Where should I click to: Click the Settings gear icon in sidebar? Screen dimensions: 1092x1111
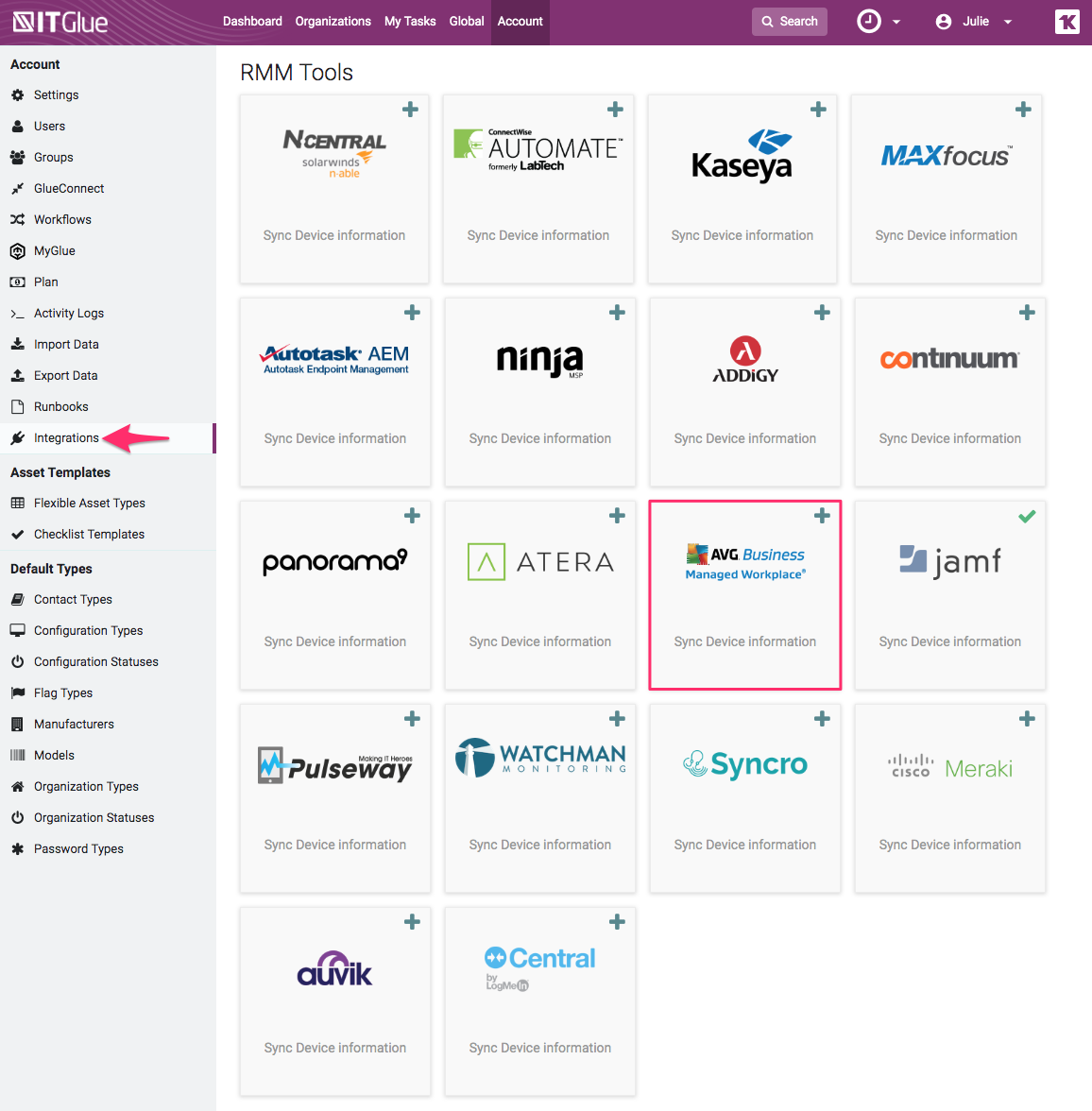click(x=18, y=94)
